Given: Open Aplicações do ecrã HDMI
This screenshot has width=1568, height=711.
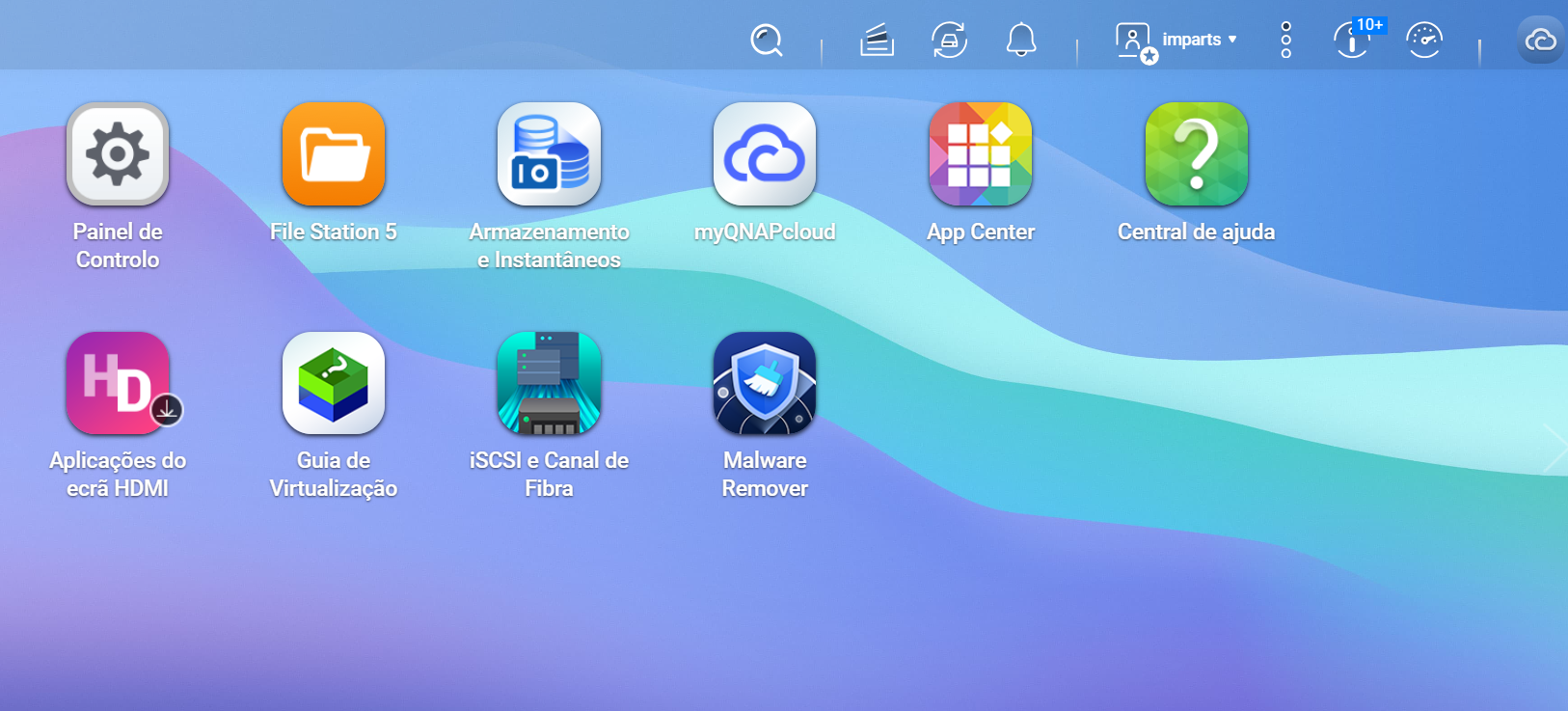Looking at the screenshot, I should click(x=118, y=384).
